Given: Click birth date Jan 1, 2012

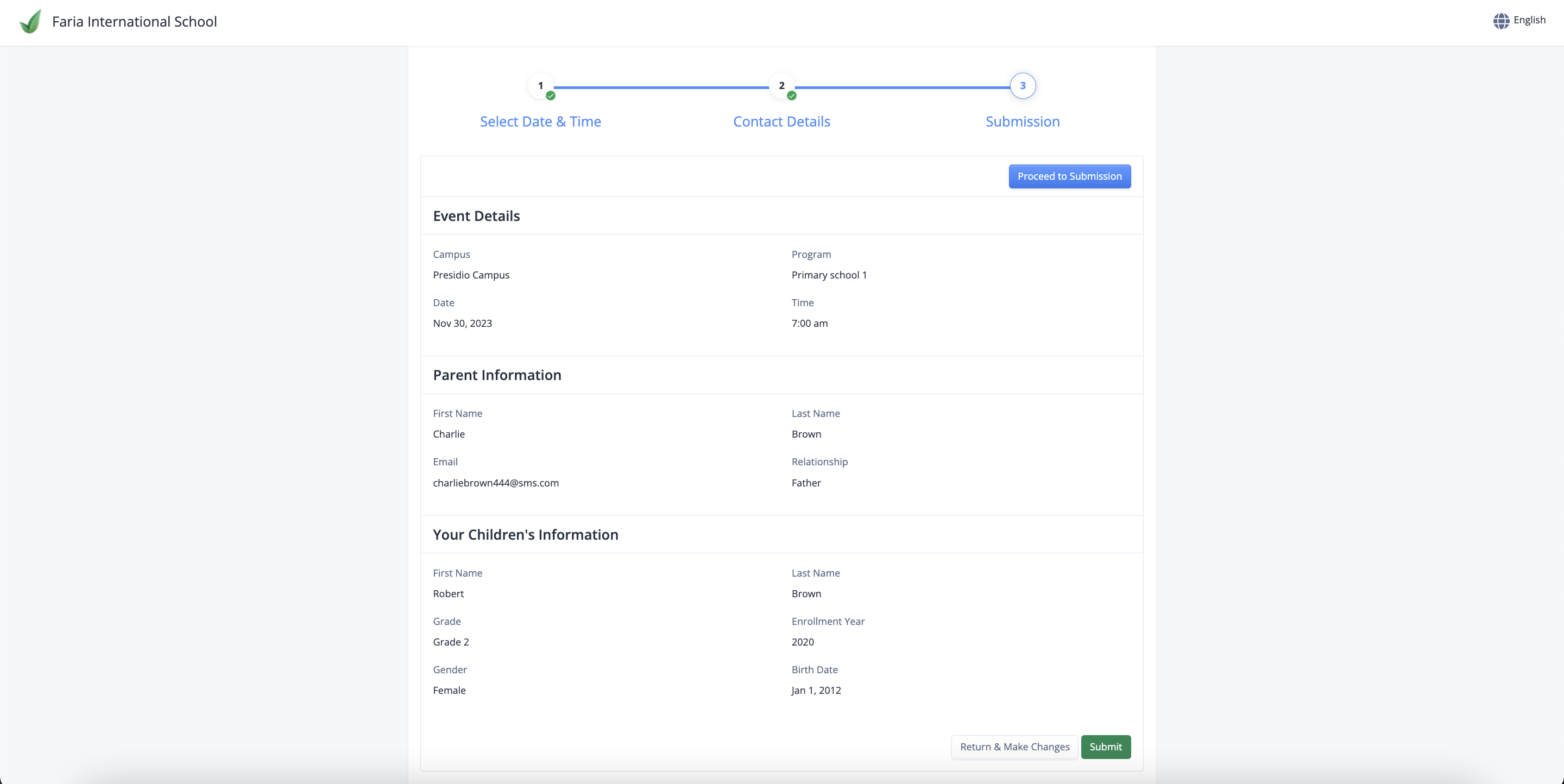Looking at the screenshot, I should [x=816, y=691].
